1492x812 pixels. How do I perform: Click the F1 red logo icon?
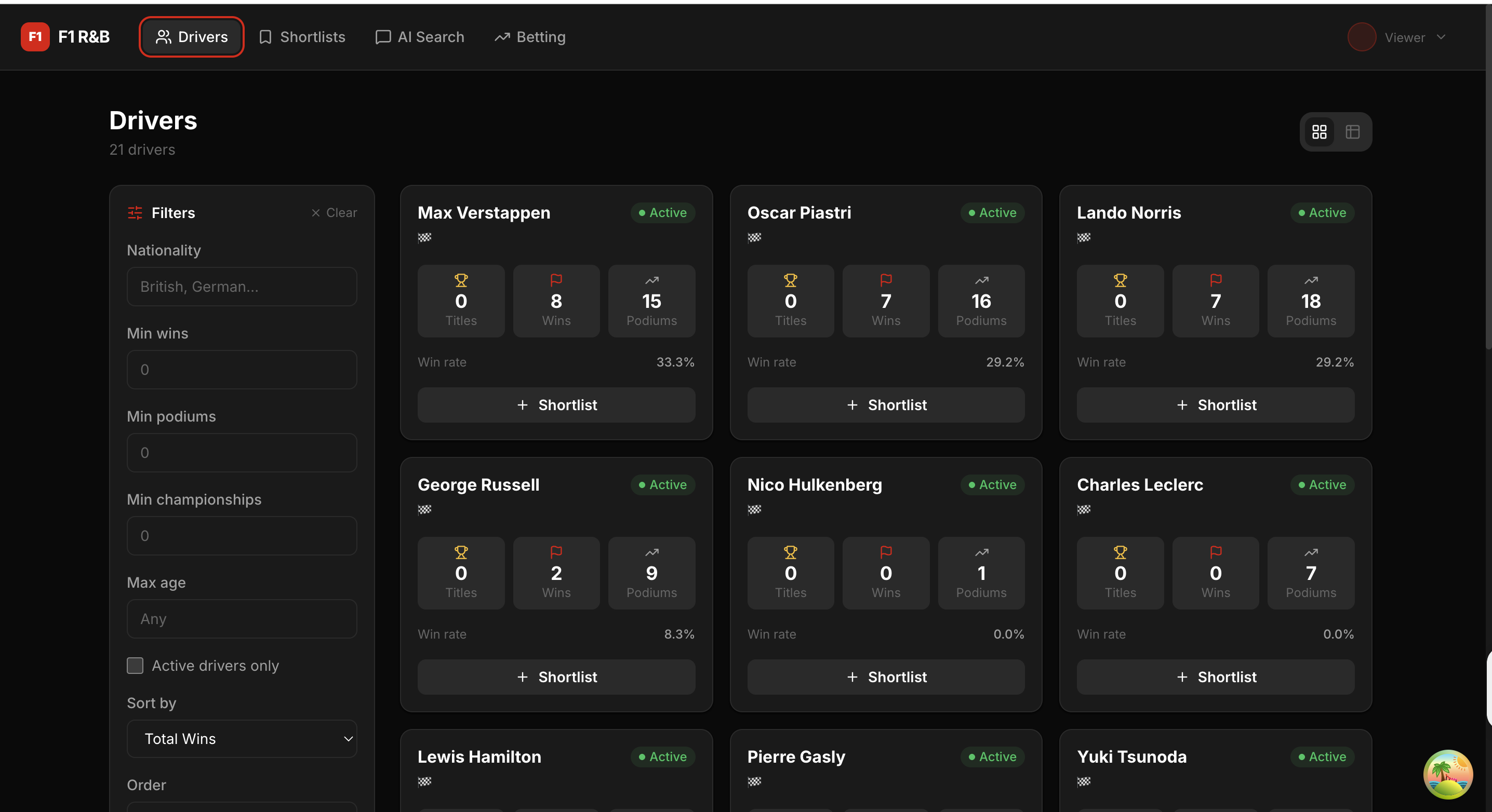[x=35, y=37]
